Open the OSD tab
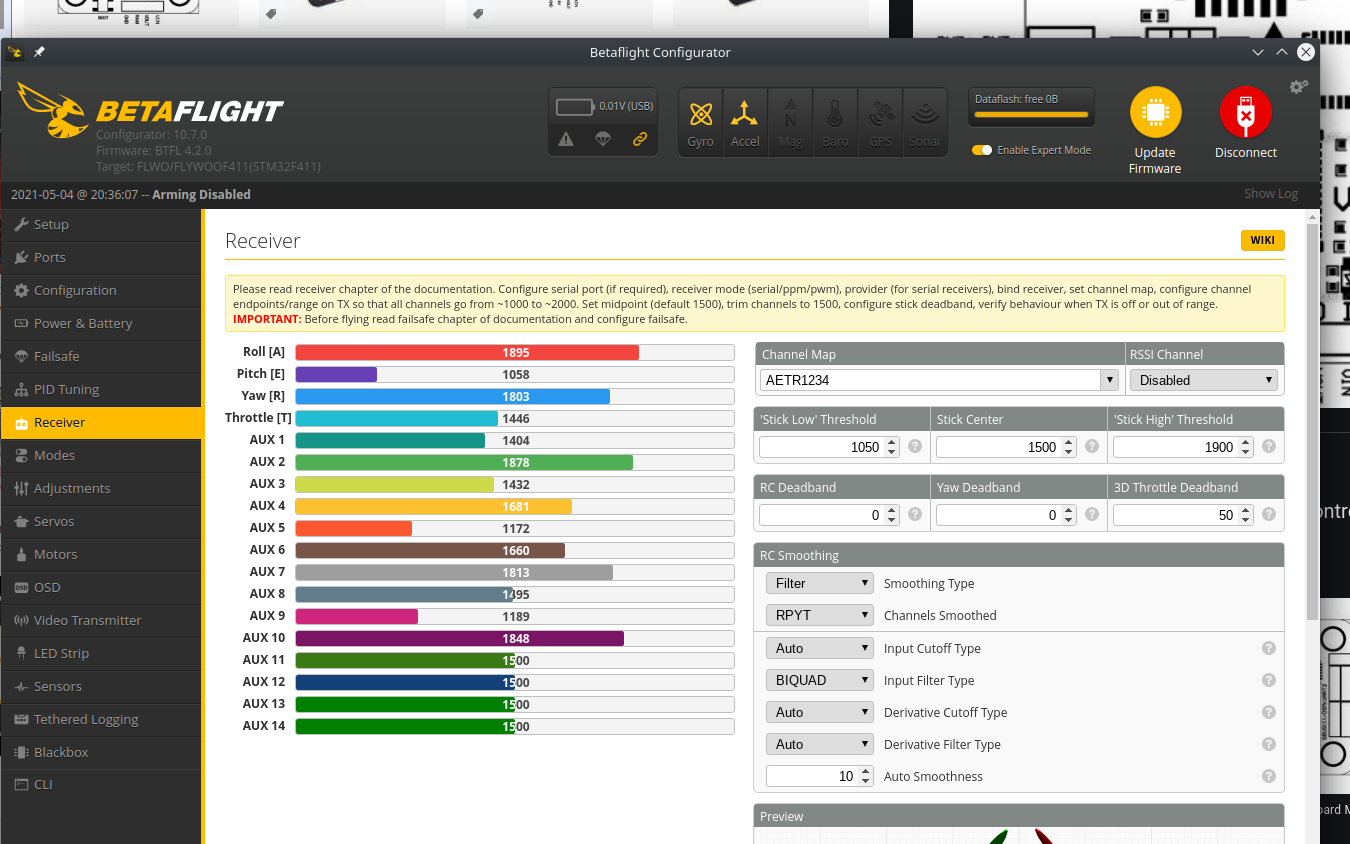Viewport: 1350px width, 844px height. 101,588
